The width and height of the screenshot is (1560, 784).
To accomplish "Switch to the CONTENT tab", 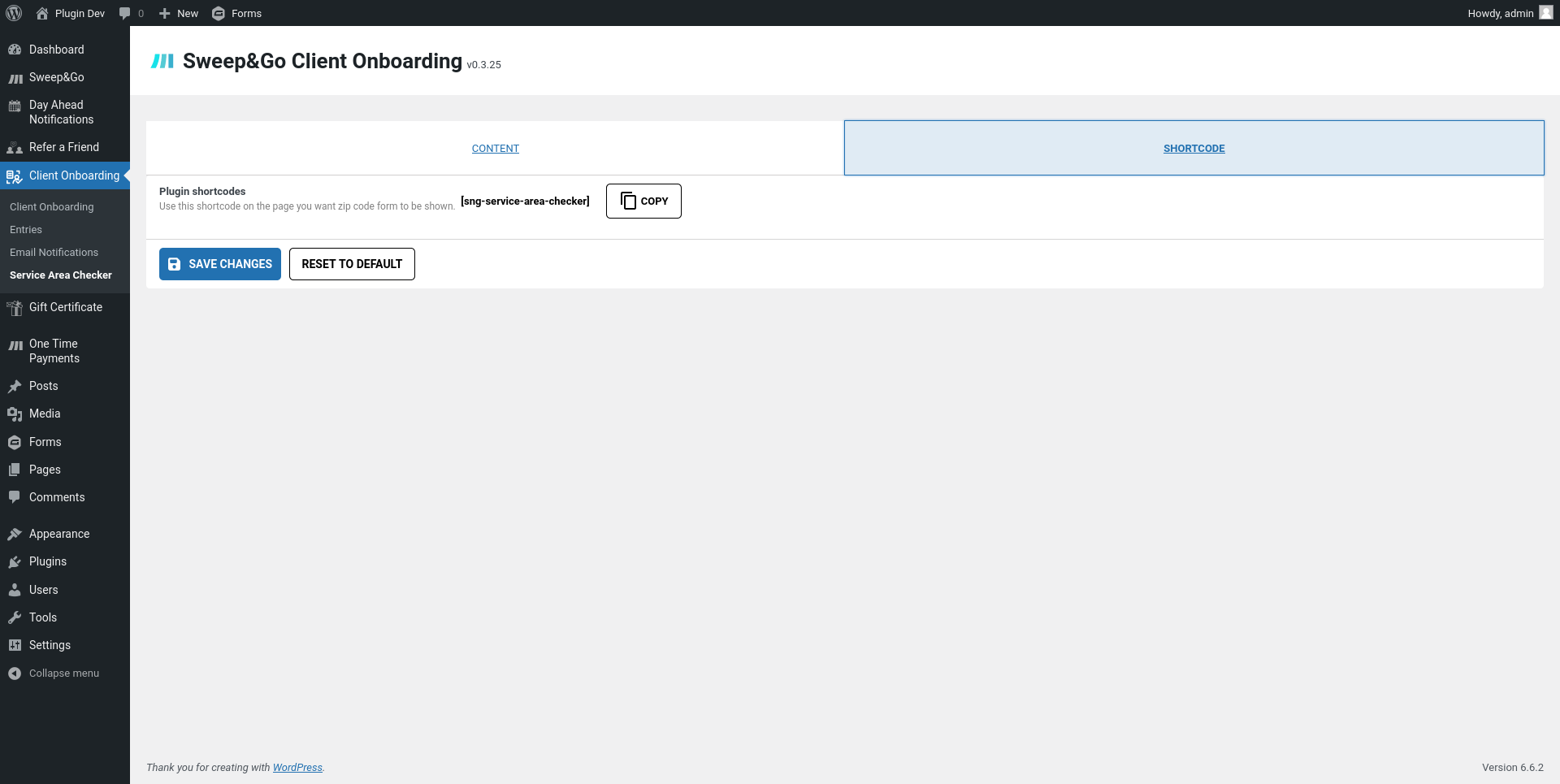I will (495, 149).
